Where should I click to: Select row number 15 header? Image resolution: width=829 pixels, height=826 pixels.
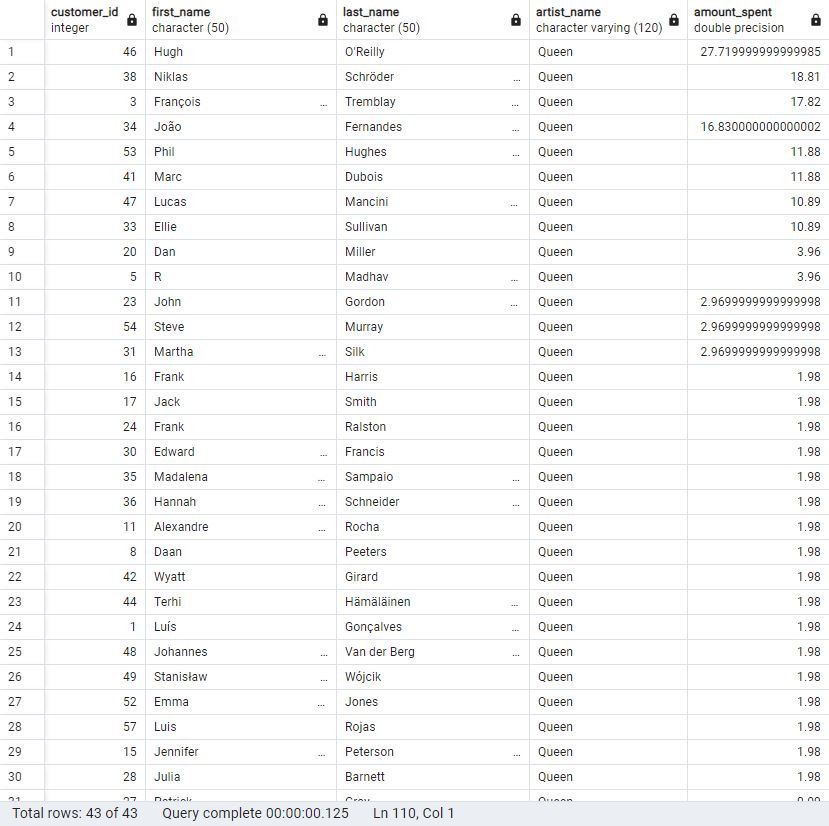coord(22,402)
